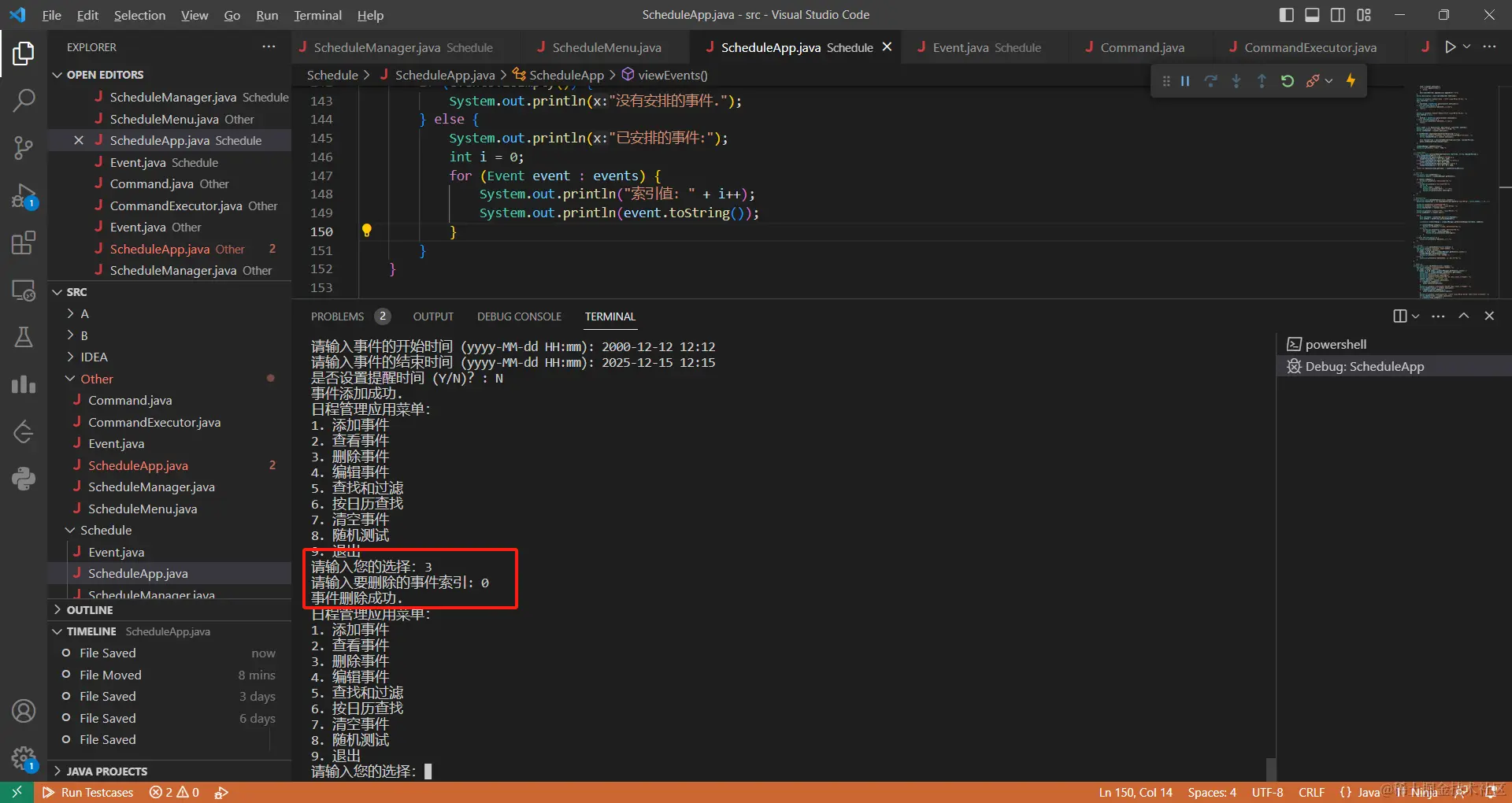Collapse the SRC folder section
Screen dimensions: 1512x803
[x=169, y=292]
